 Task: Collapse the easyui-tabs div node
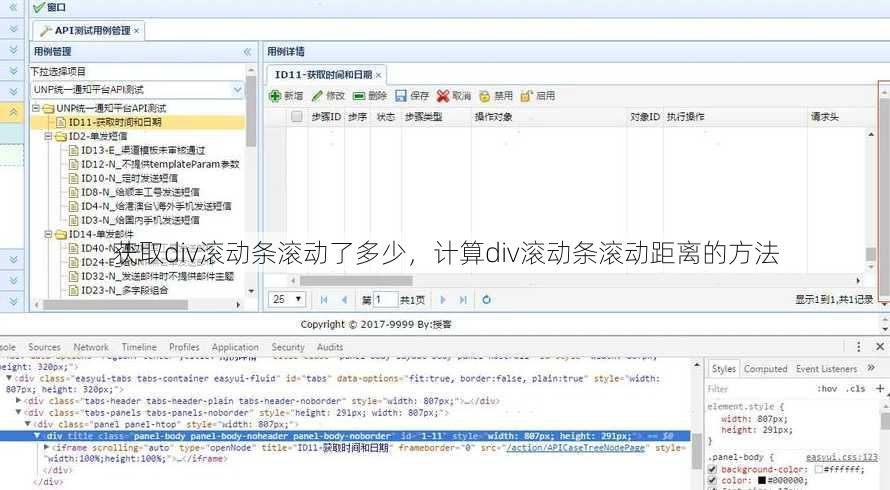tap(9, 378)
